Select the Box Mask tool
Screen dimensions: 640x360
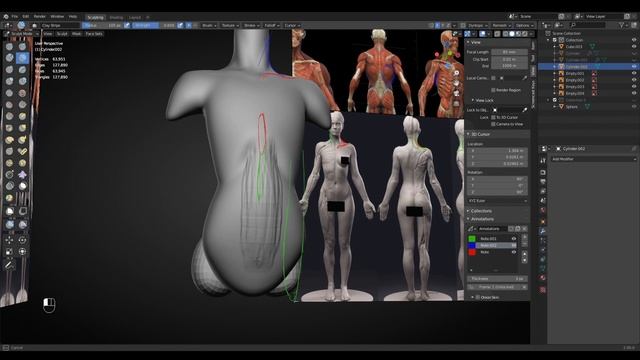9,211
